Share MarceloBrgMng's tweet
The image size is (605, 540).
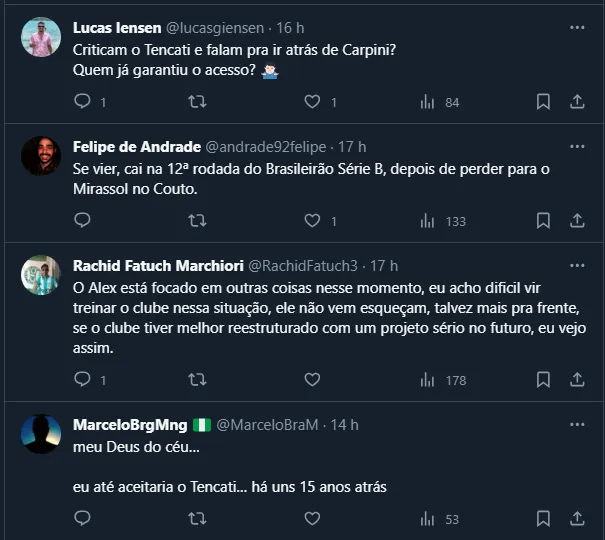(x=577, y=519)
